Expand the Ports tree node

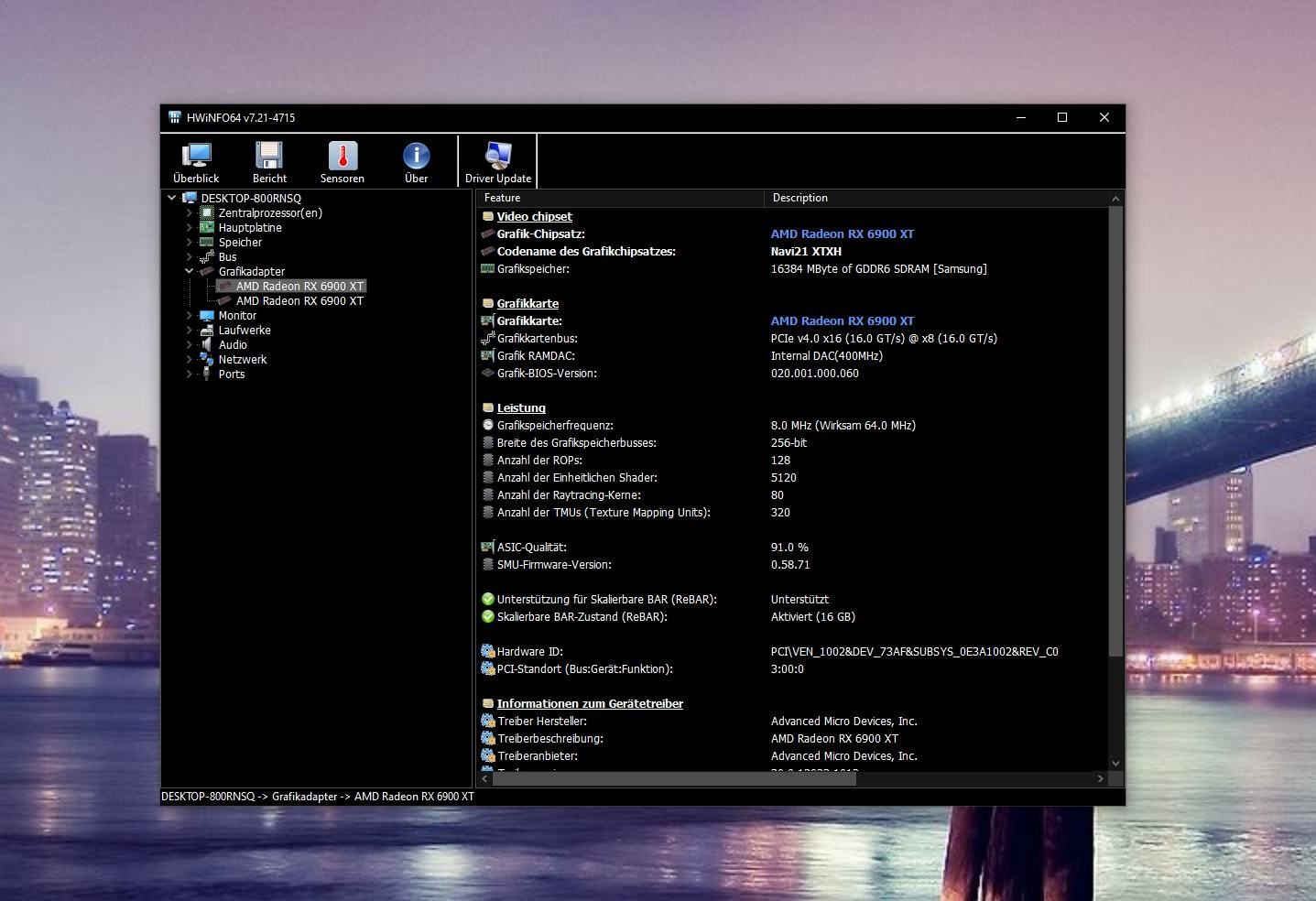pos(190,374)
